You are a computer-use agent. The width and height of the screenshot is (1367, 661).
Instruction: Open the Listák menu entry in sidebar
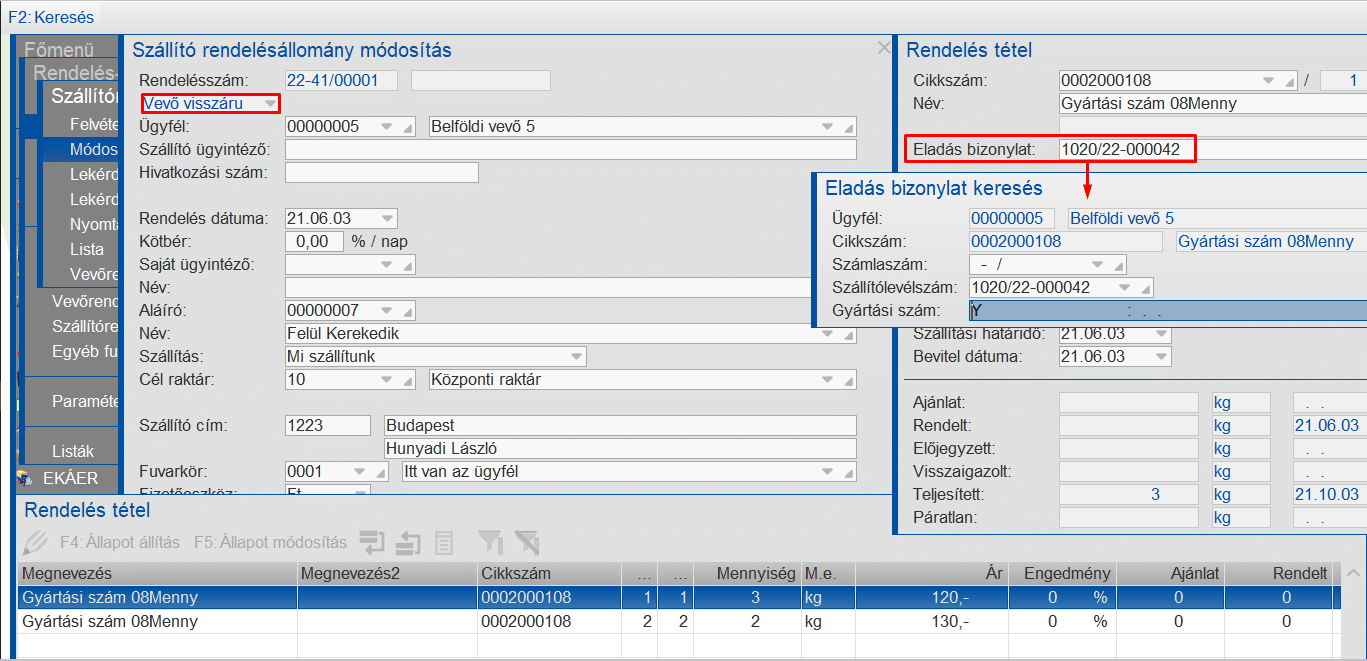coord(73,451)
